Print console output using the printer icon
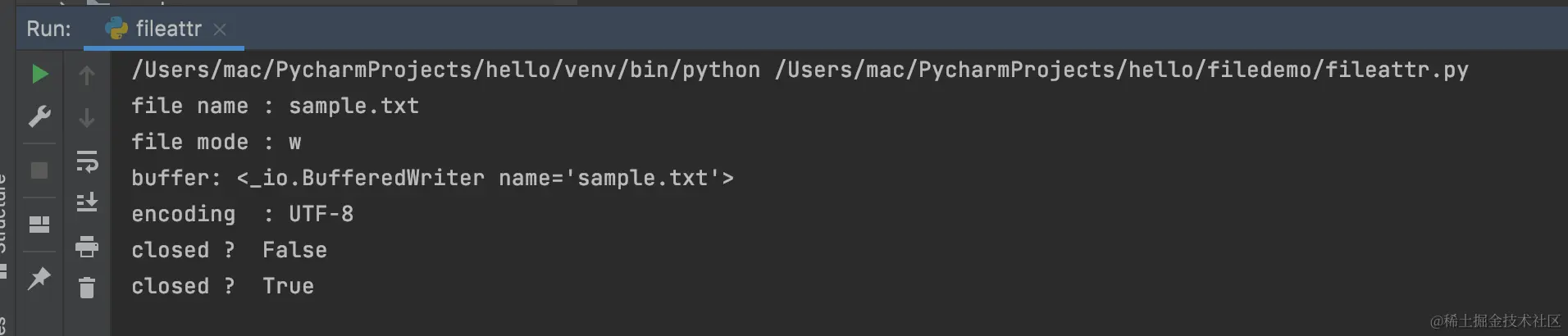1568x336 pixels. 86,246
